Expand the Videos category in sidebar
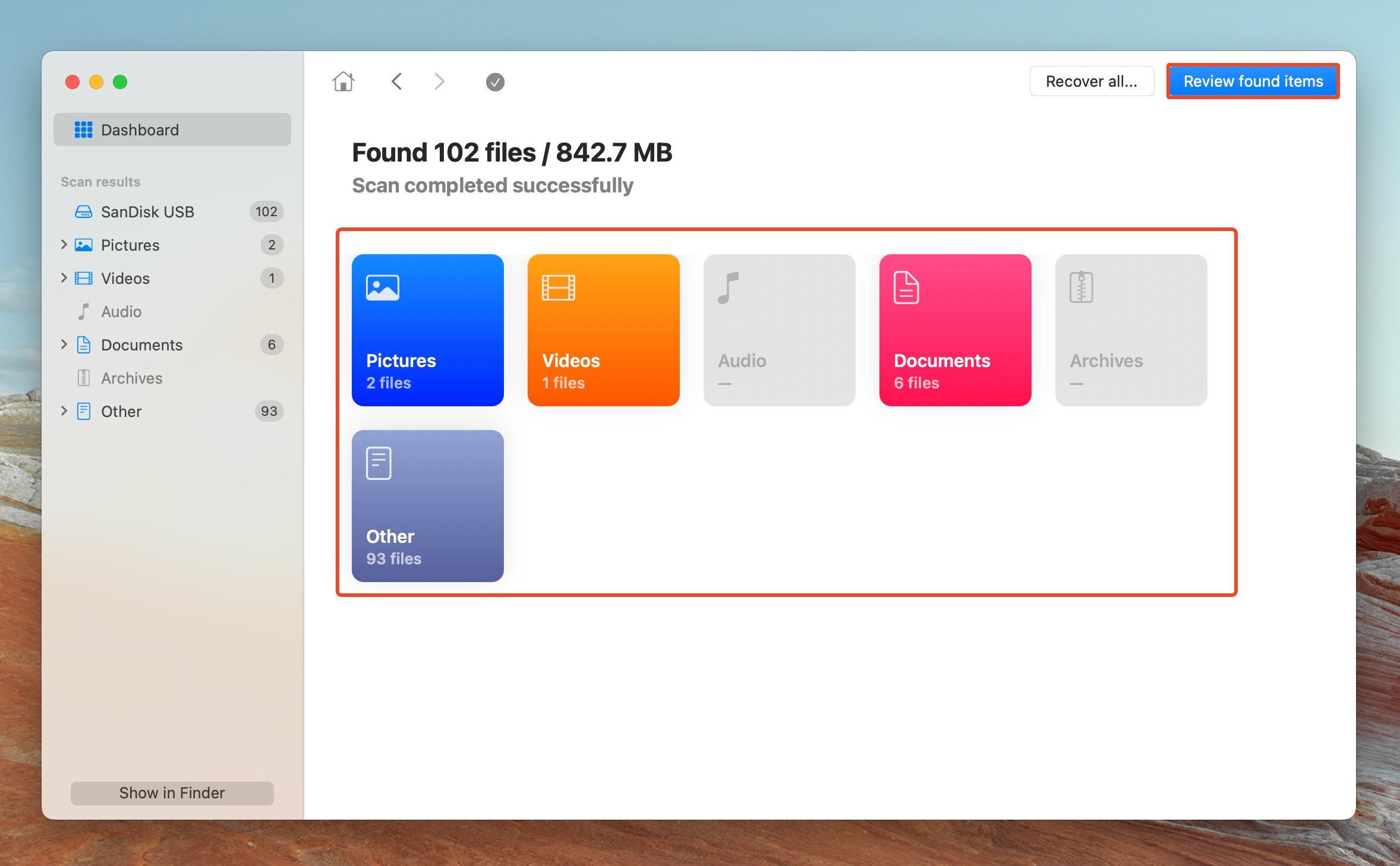This screenshot has height=866, width=1400. pos(64,278)
